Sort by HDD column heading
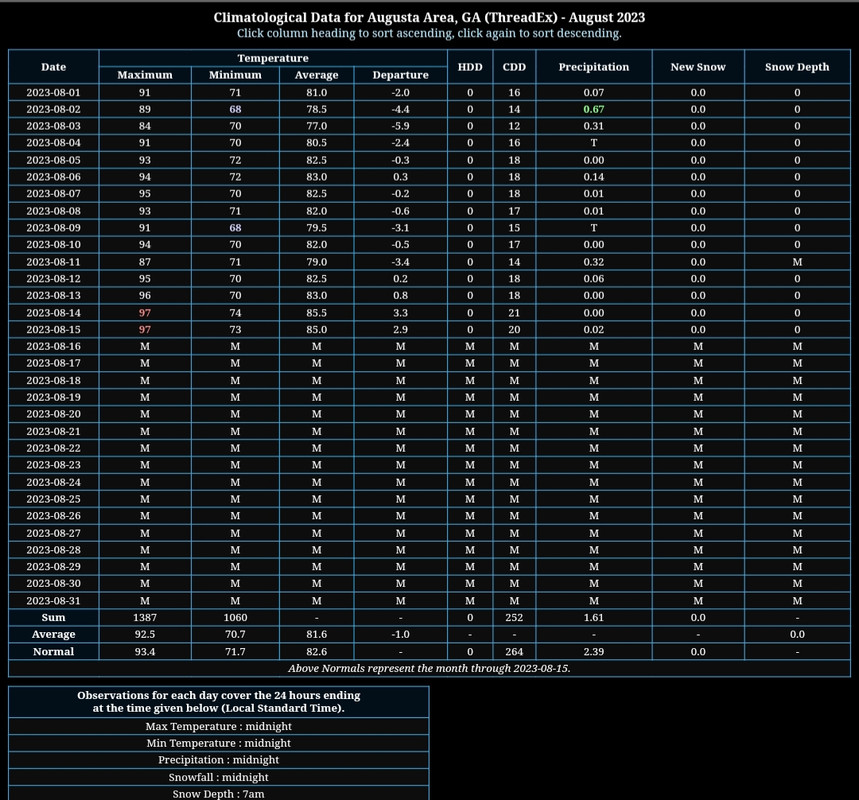859x800 pixels. [x=470, y=67]
